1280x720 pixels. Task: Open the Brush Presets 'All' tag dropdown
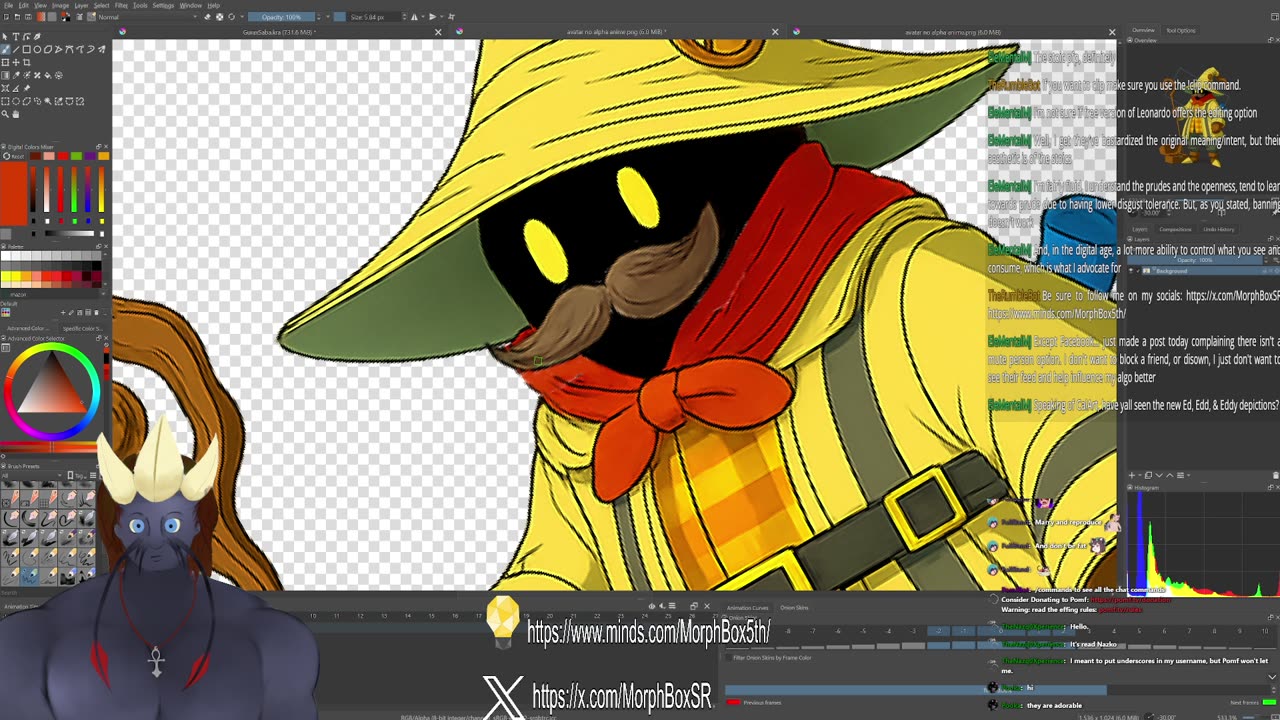(x=31, y=476)
